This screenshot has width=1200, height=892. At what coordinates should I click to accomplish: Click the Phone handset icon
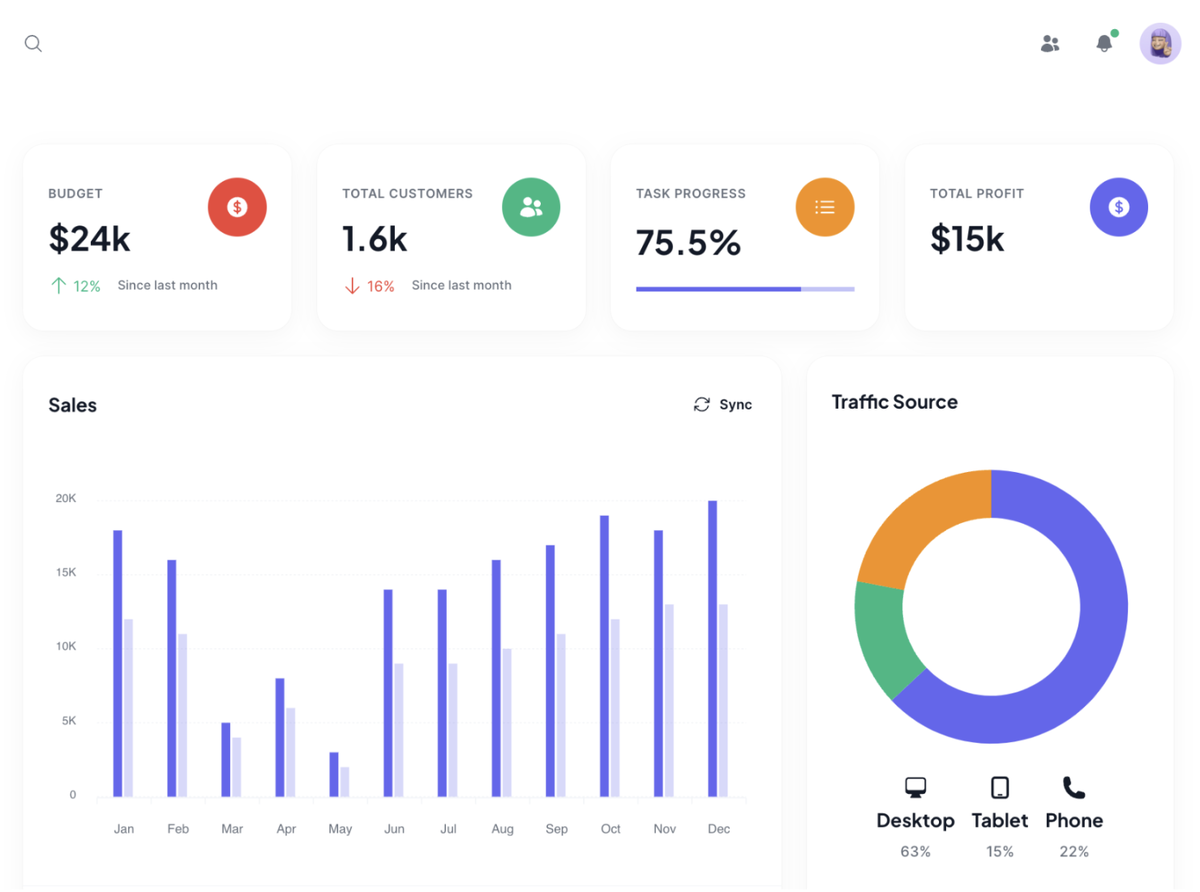coord(1074,787)
